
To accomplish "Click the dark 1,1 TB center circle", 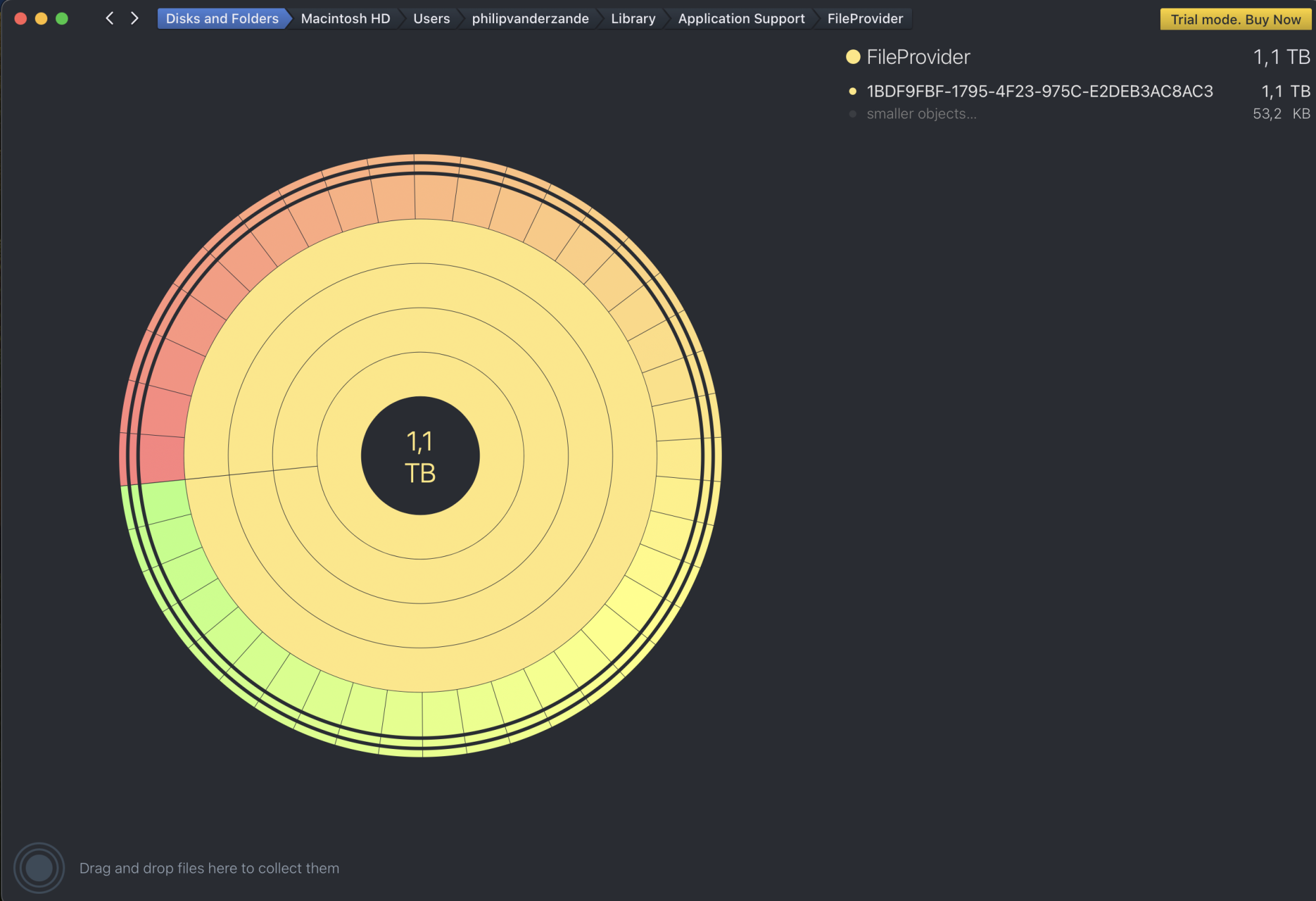I will pos(420,455).
